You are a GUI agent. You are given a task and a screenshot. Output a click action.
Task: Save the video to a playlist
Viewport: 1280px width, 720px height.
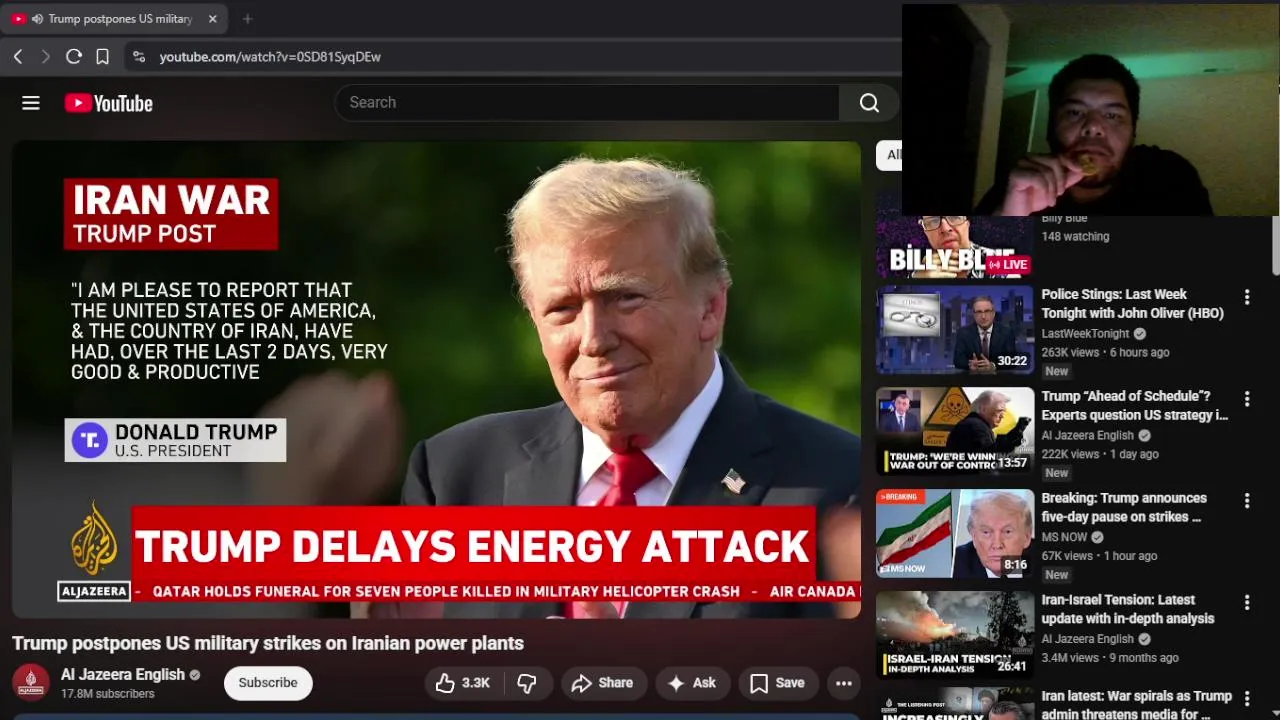tap(777, 683)
